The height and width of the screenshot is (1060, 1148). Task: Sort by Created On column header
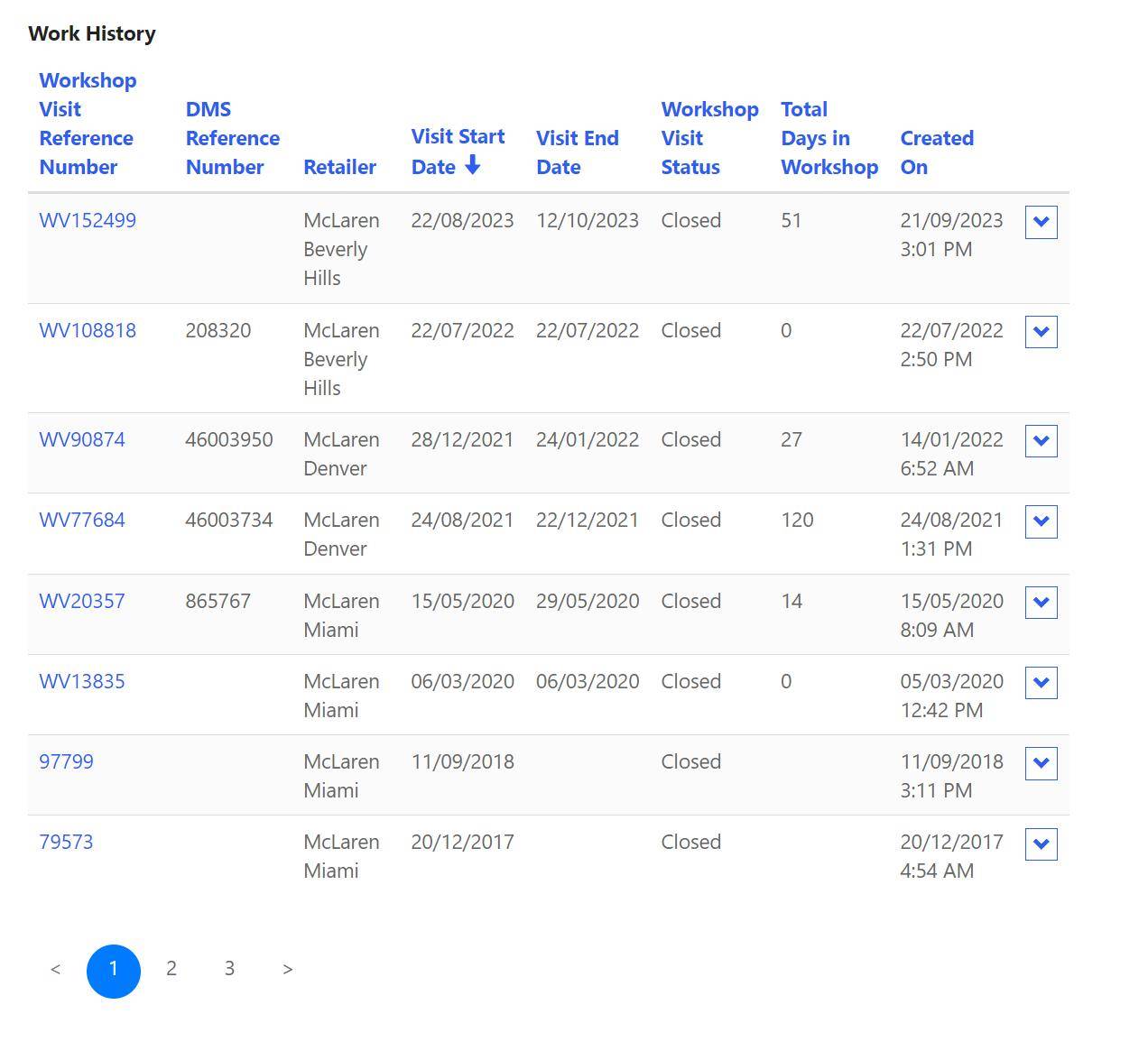click(936, 152)
